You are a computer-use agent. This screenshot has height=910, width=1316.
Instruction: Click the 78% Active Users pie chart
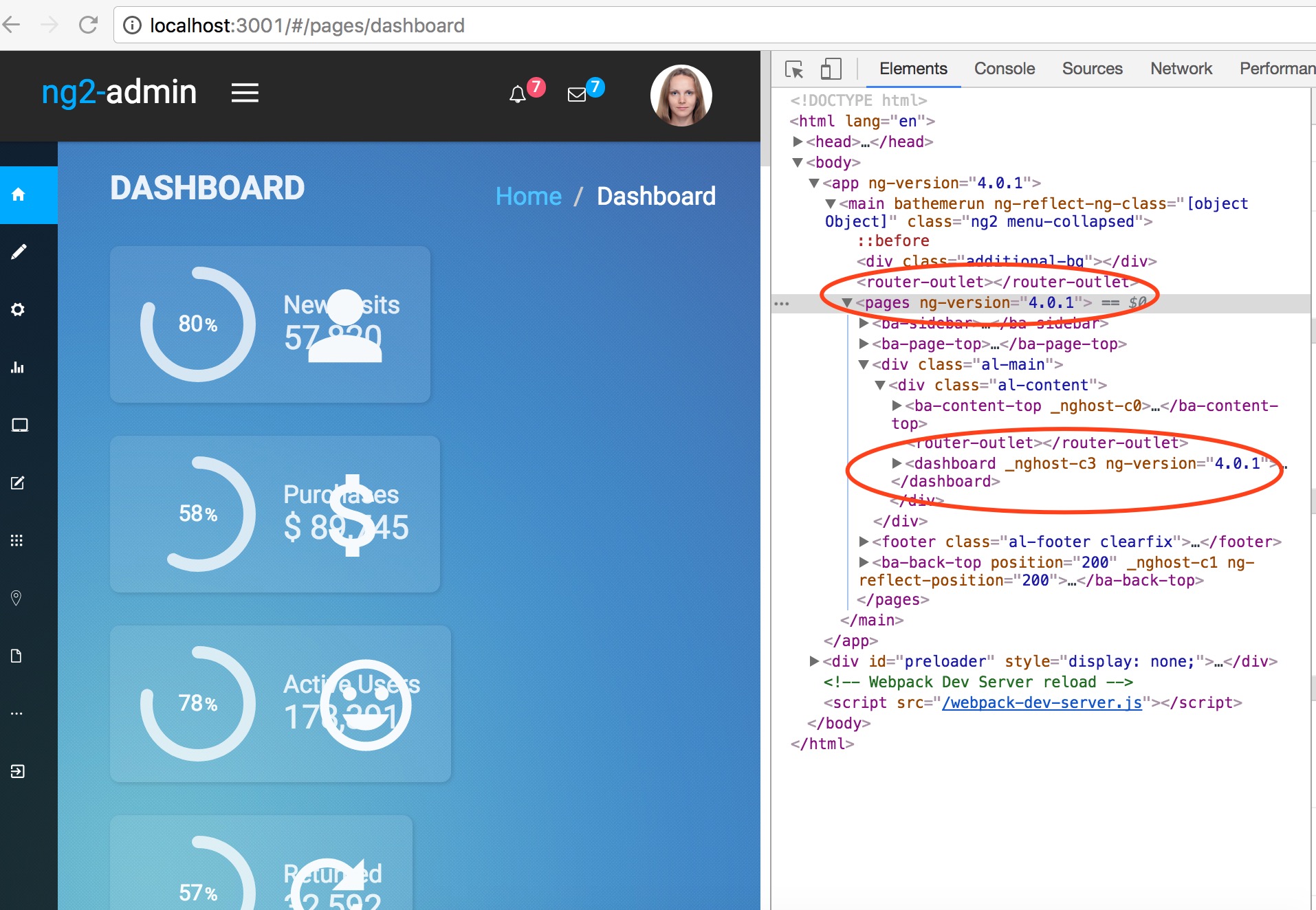(198, 704)
